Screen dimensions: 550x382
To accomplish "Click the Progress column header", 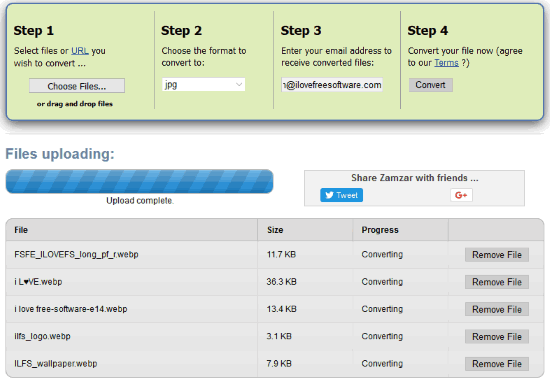I will click(x=400, y=230).
